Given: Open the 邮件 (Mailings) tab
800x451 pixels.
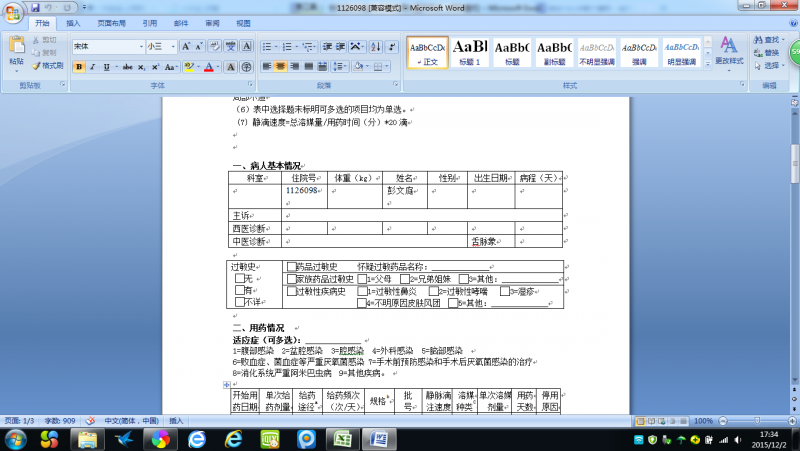Looking at the screenshot, I should 181,23.
